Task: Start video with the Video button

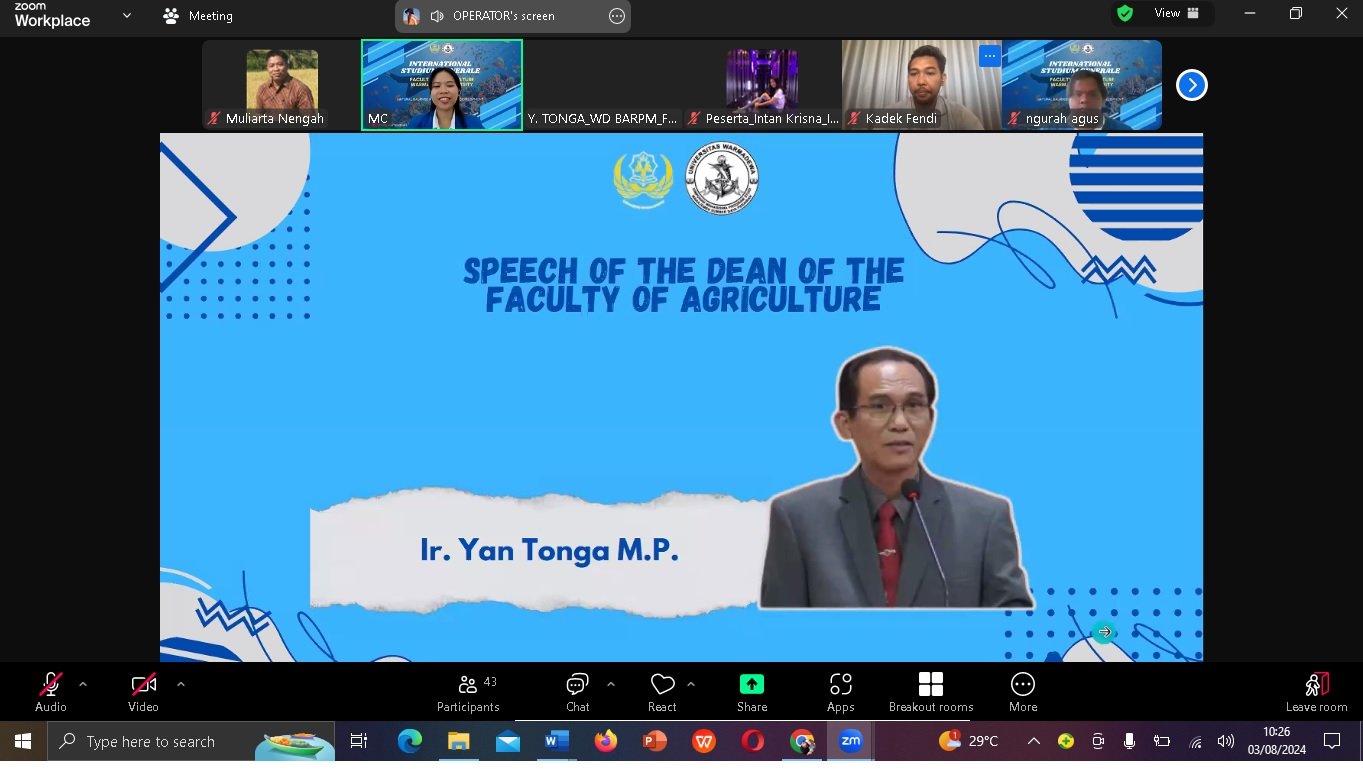Action: [x=143, y=692]
